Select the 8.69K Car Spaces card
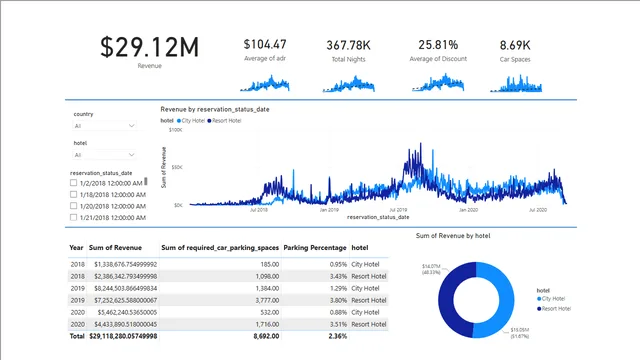The image size is (640, 360). (x=515, y=51)
